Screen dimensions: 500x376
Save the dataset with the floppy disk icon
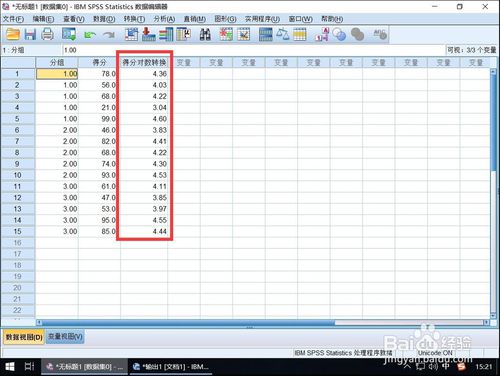30,34
